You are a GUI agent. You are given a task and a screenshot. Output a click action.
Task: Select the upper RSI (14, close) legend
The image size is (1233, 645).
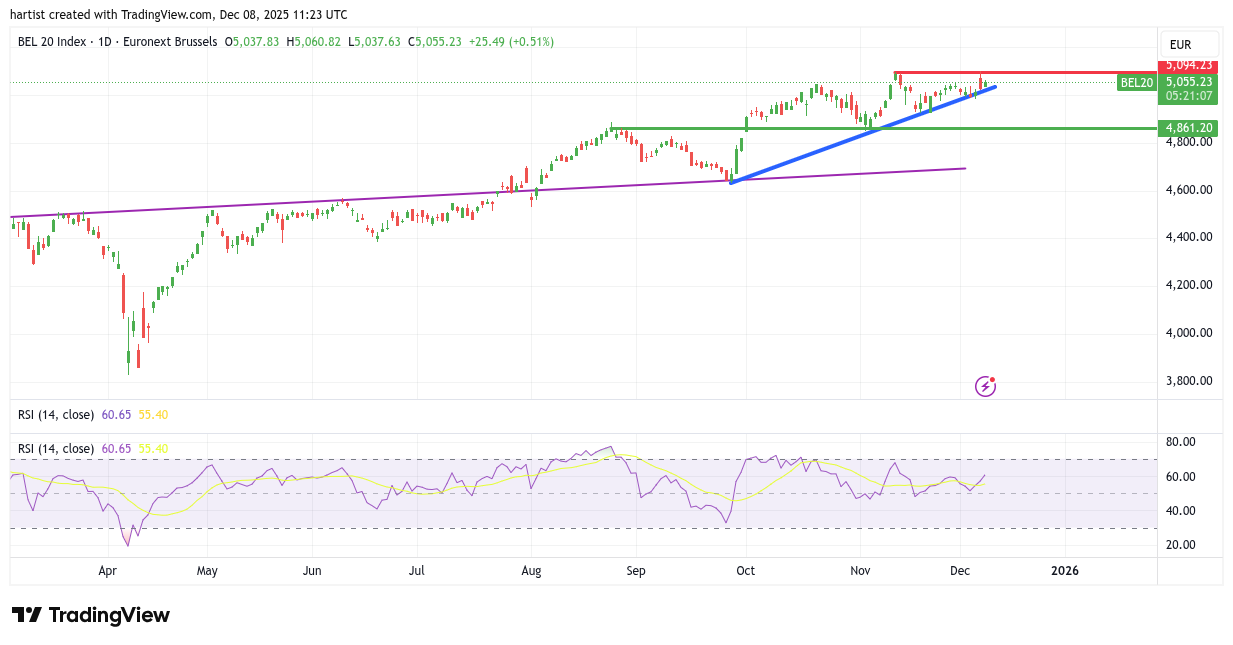point(56,414)
